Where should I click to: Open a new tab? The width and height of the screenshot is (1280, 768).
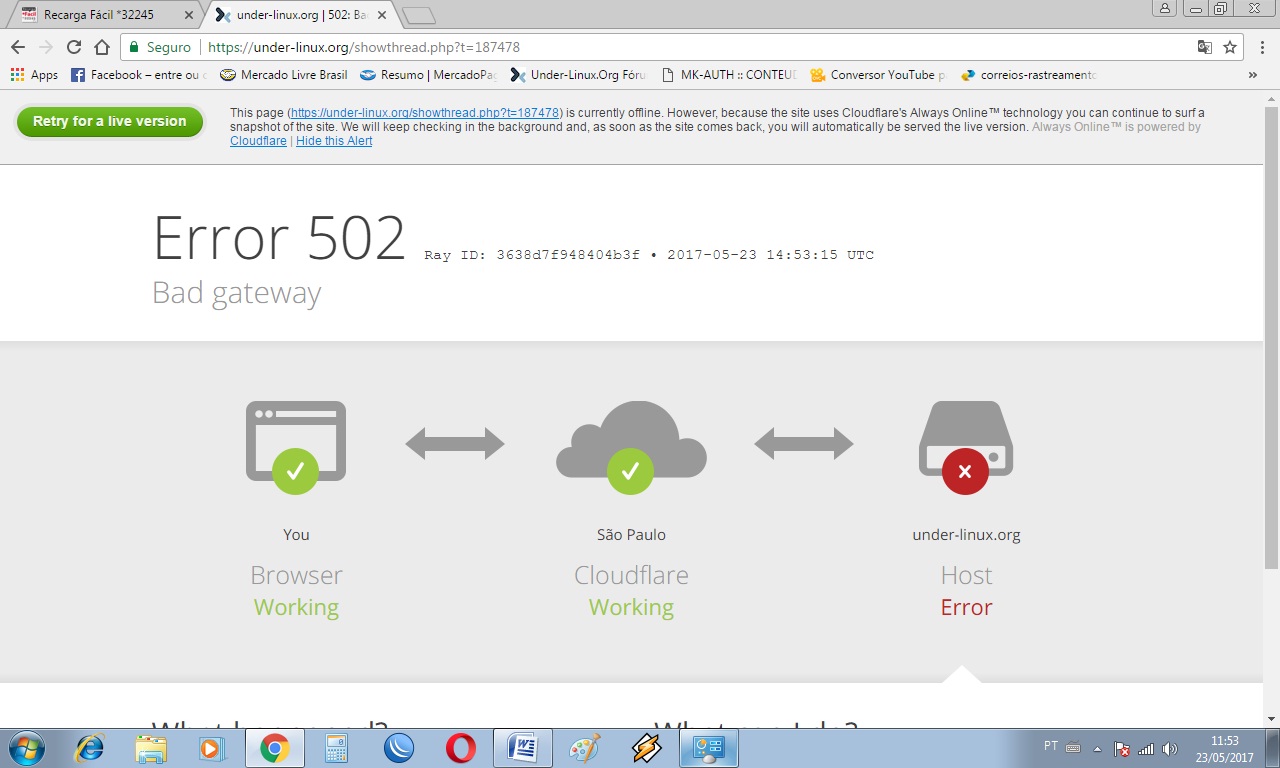point(419,15)
